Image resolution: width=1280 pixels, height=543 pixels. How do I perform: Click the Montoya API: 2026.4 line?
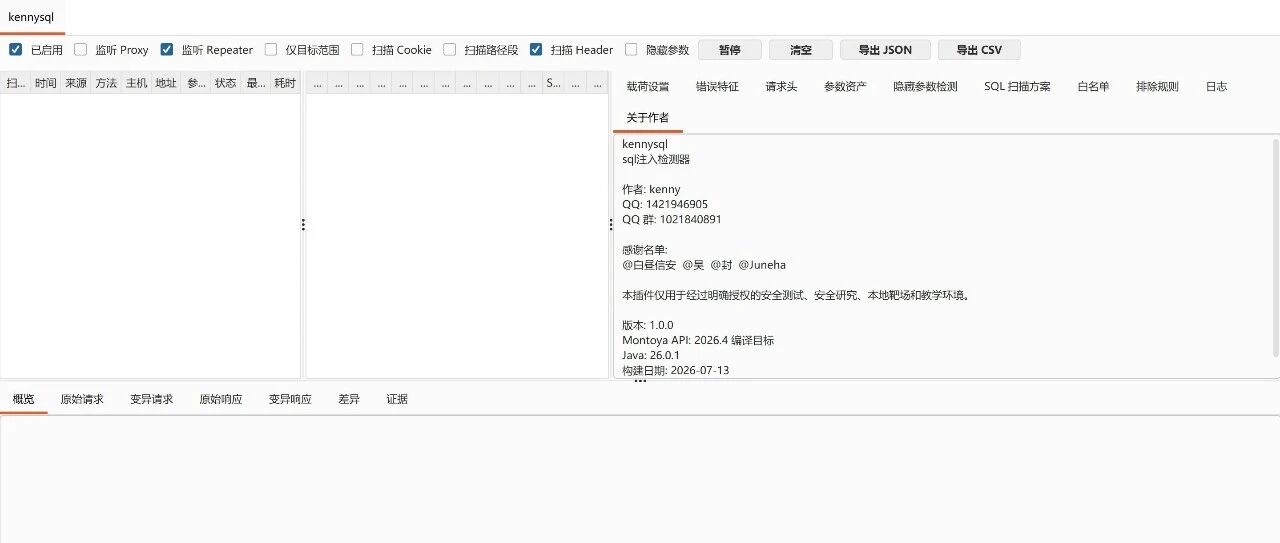(x=698, y=340)
